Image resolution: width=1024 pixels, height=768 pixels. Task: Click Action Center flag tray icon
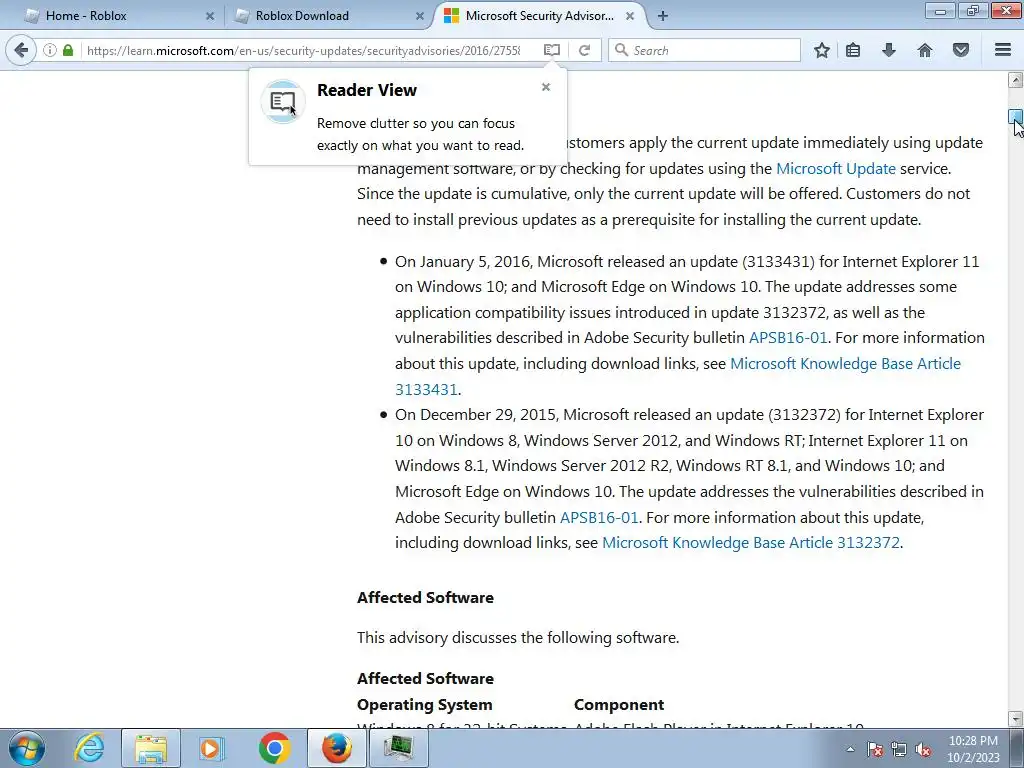[875, 749]
